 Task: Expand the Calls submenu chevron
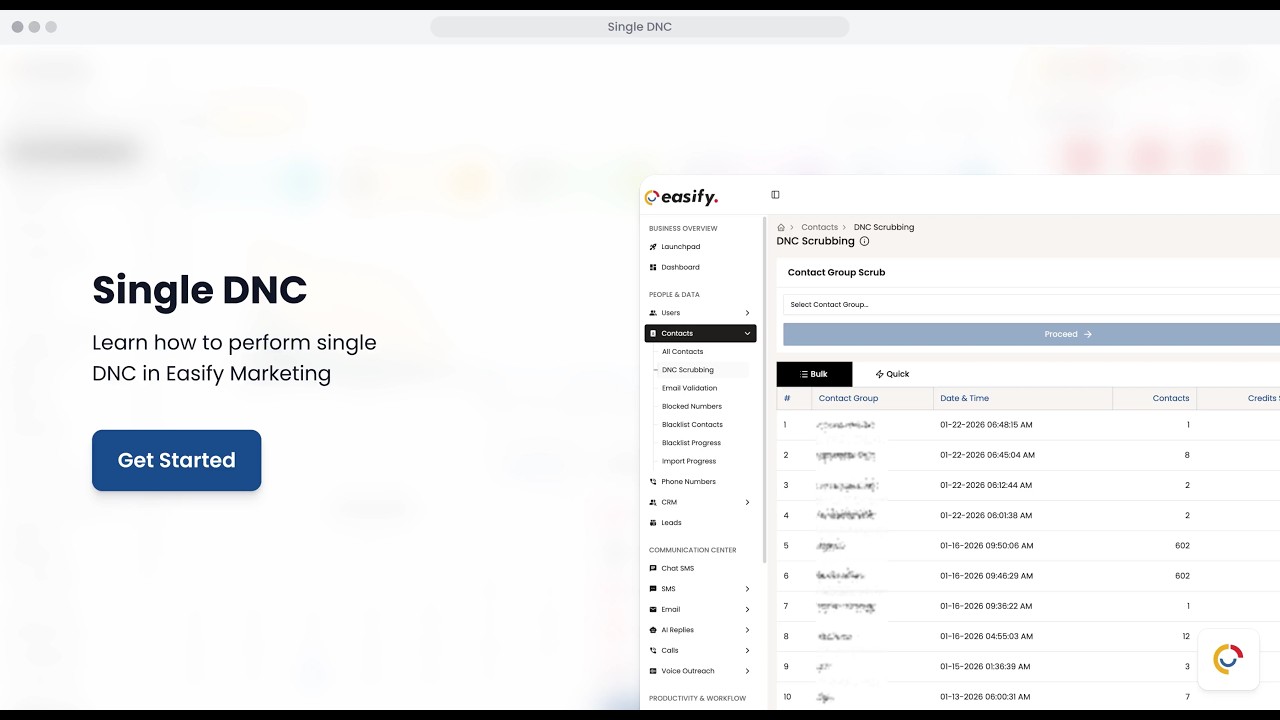pos(747,650)
